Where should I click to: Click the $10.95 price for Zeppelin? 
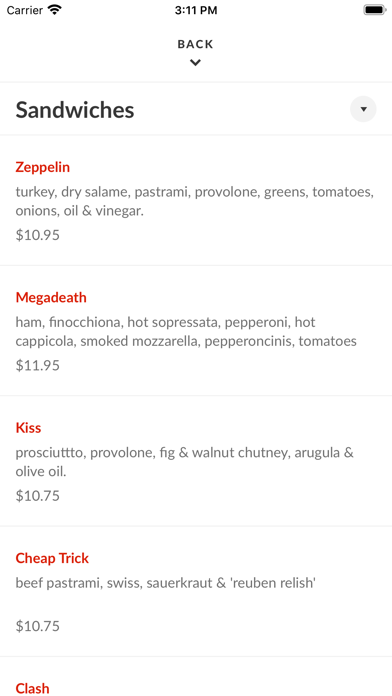point(38,235)
